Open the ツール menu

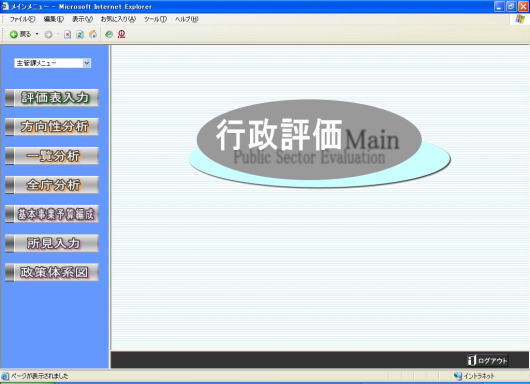tap(155, 19)
